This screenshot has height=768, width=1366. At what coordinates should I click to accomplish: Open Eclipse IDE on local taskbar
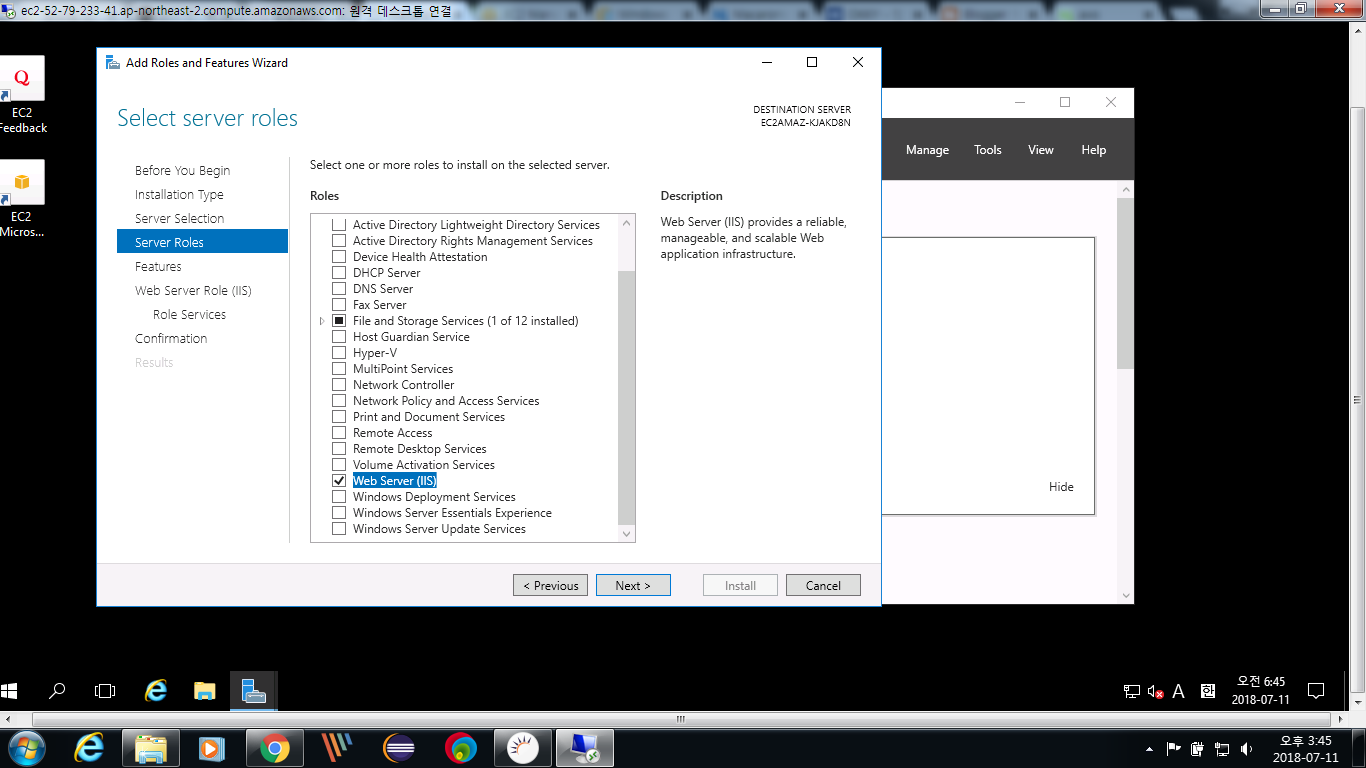[399, 748]
